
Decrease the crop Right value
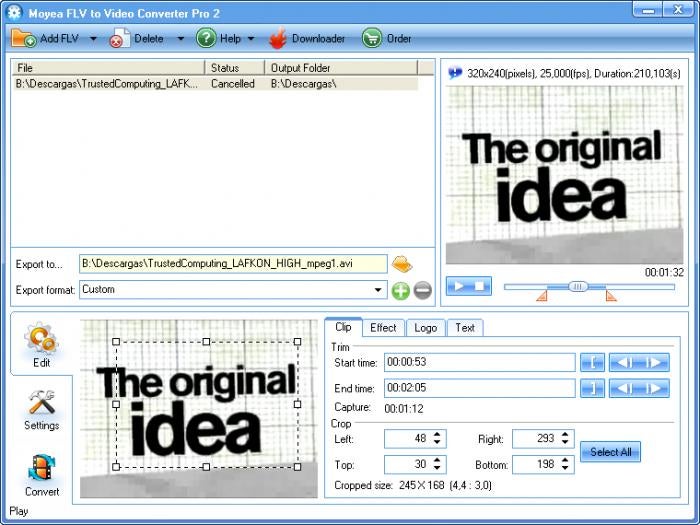[565, 442]
